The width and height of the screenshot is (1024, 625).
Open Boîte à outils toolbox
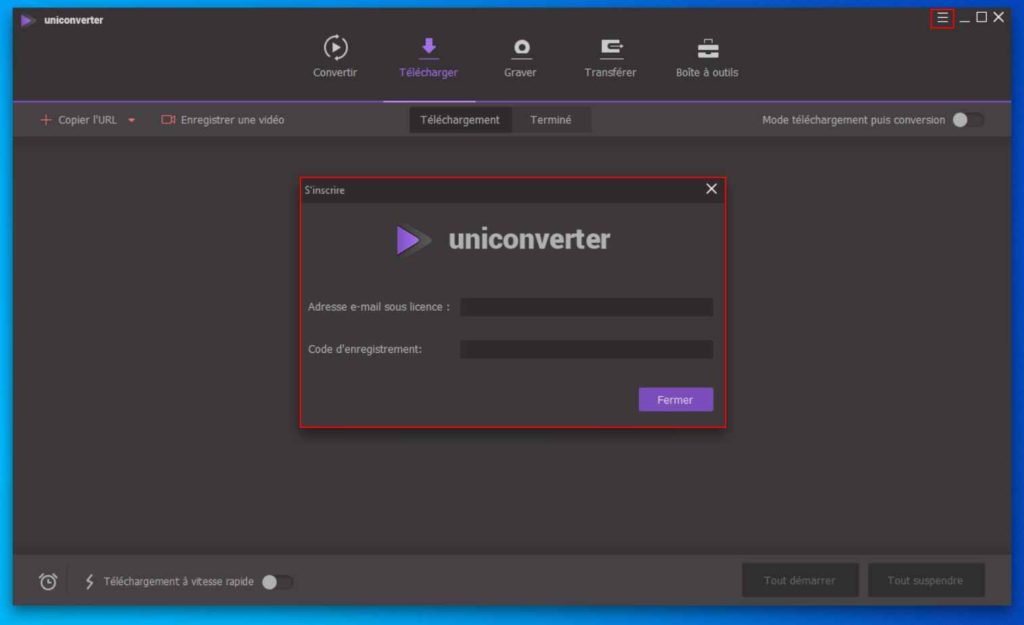(x=707, y=57)
